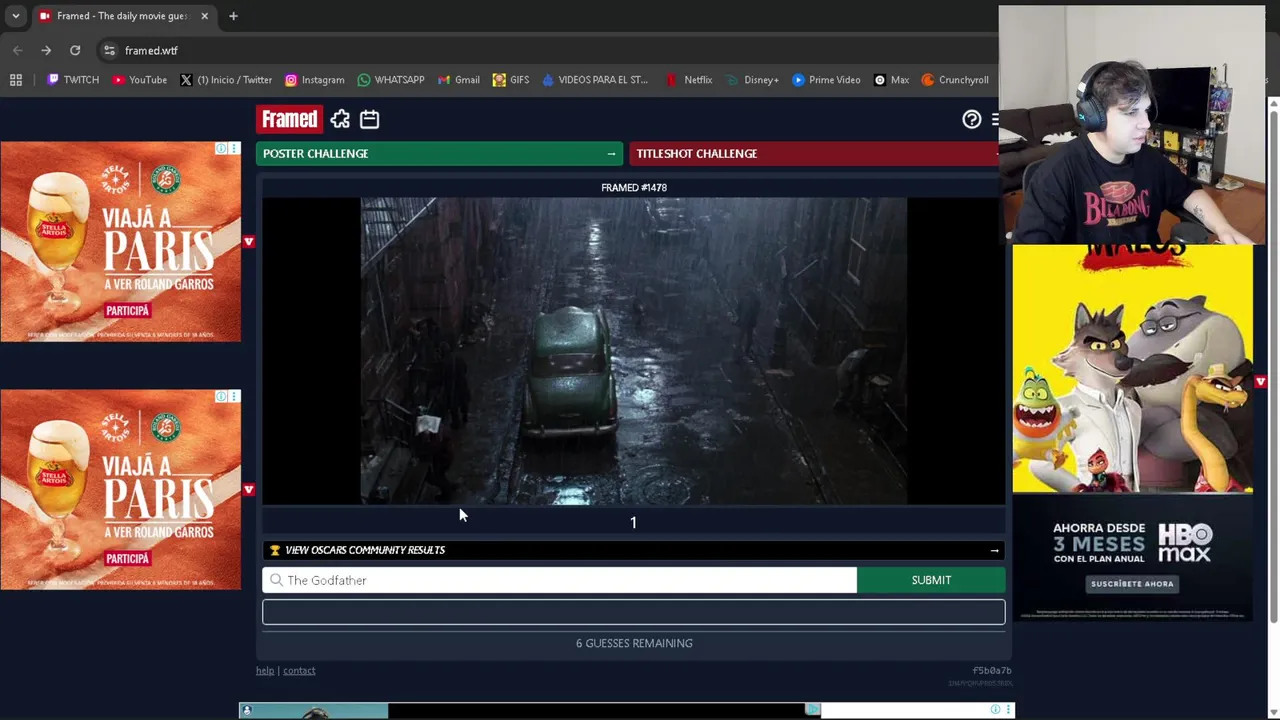
Task: Click the Framed logo
Action: (x=289, y=120)
